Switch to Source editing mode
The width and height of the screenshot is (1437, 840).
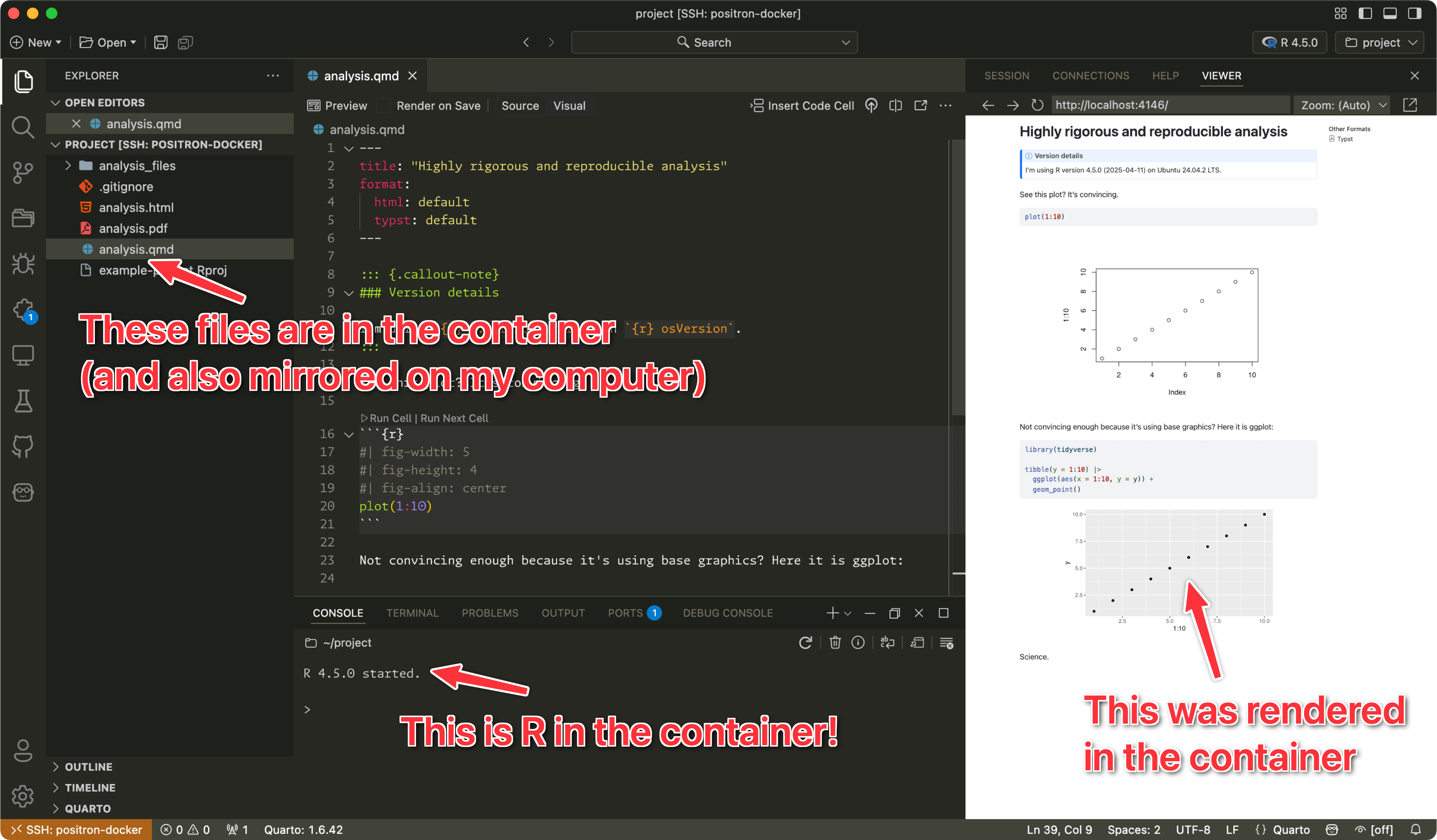tap(520, 106)
